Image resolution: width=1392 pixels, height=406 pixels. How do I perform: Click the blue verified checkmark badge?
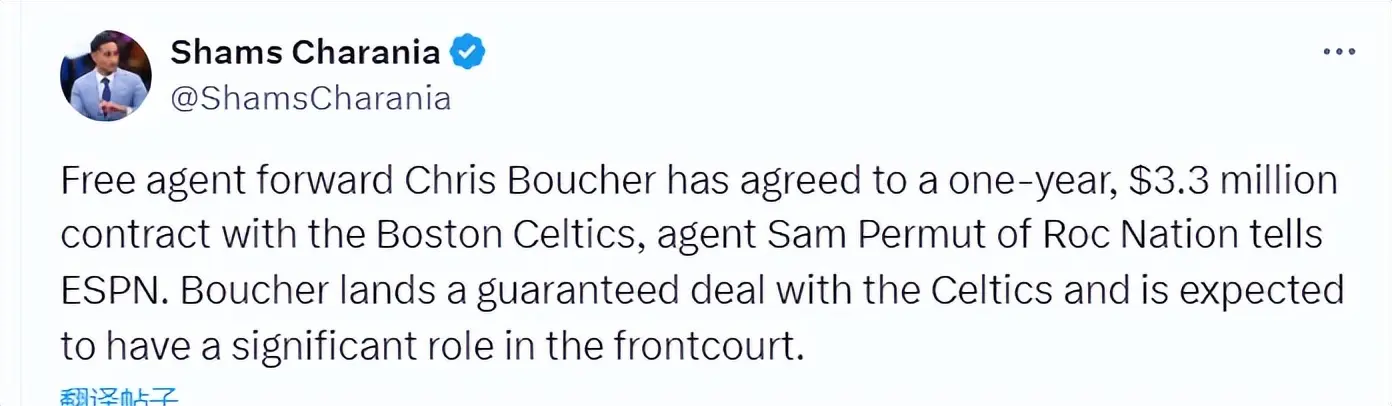[x=466, y=51]
